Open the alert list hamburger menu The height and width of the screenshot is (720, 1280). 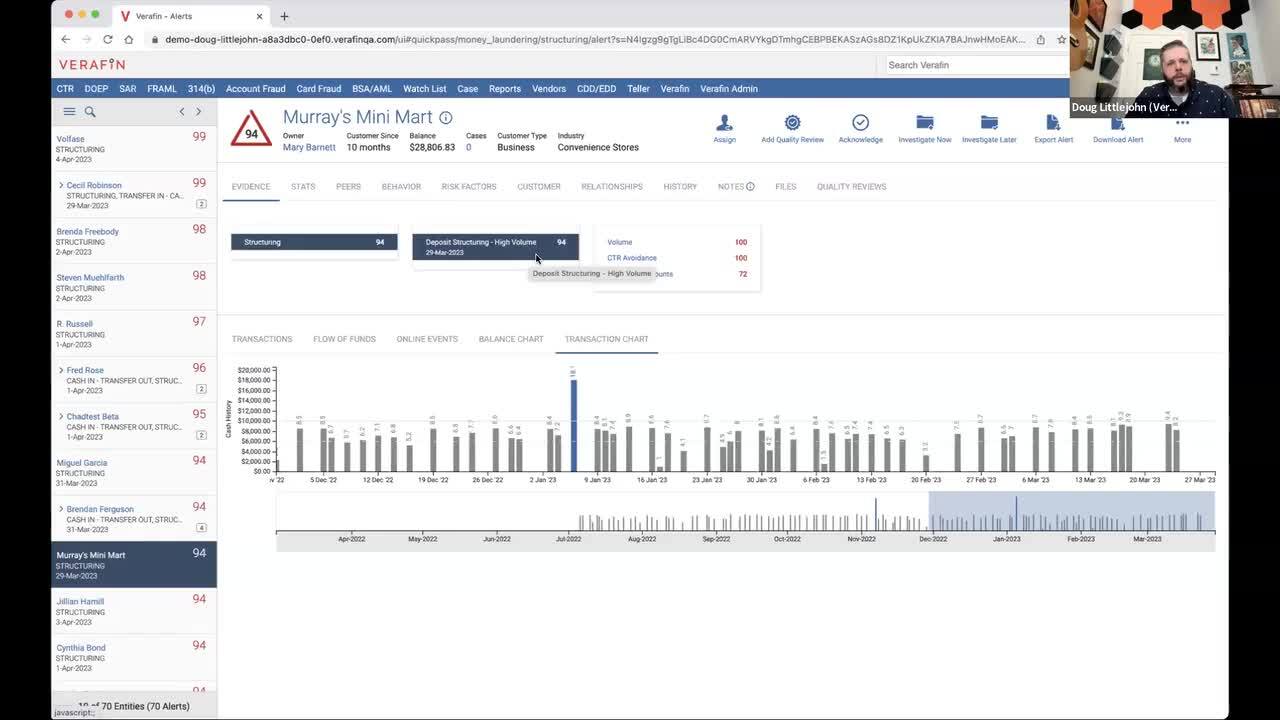coord(69,112)
